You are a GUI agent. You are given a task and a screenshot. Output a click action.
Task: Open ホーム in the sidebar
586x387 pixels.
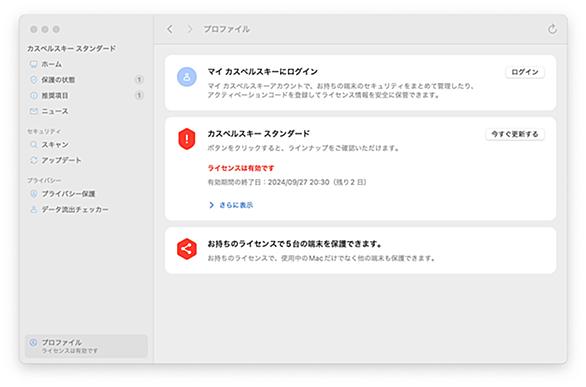click(86, 64)
